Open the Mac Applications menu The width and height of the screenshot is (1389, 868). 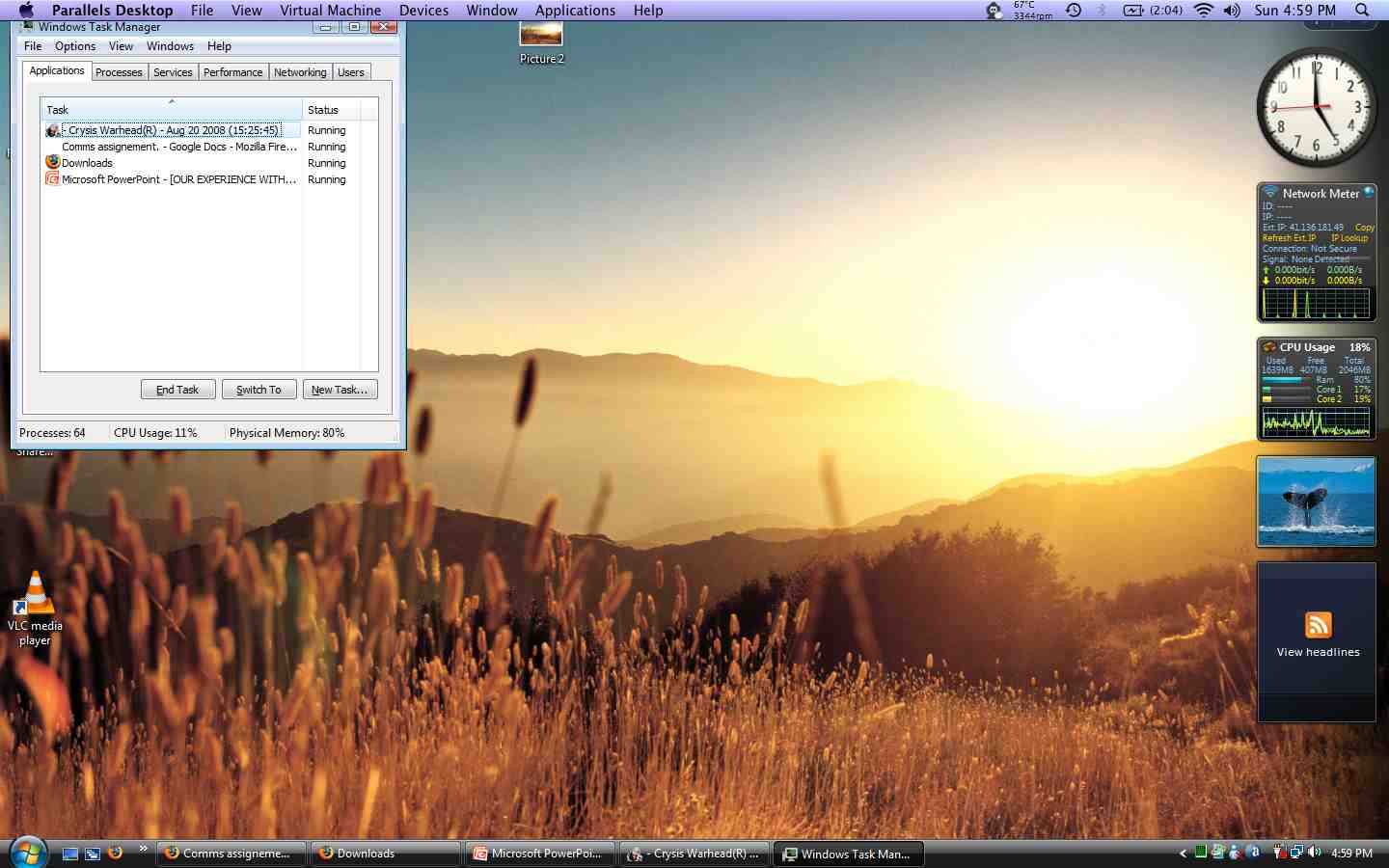coord(575,10)
